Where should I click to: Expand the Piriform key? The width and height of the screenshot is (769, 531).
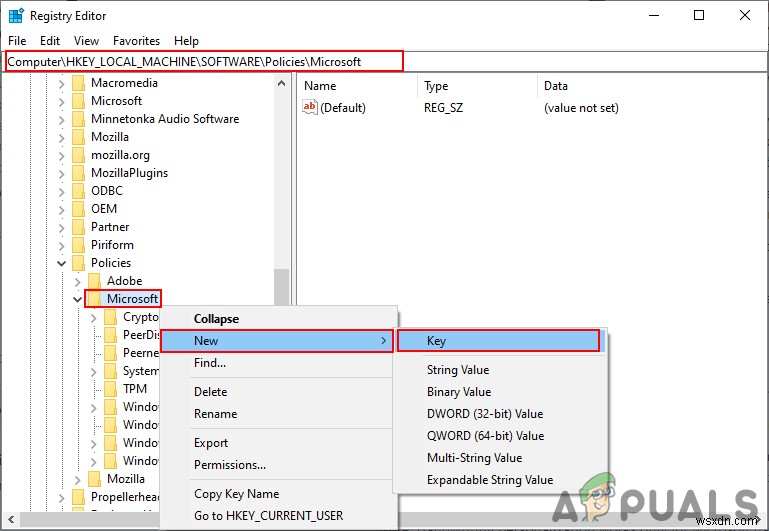tap(61, 246)
